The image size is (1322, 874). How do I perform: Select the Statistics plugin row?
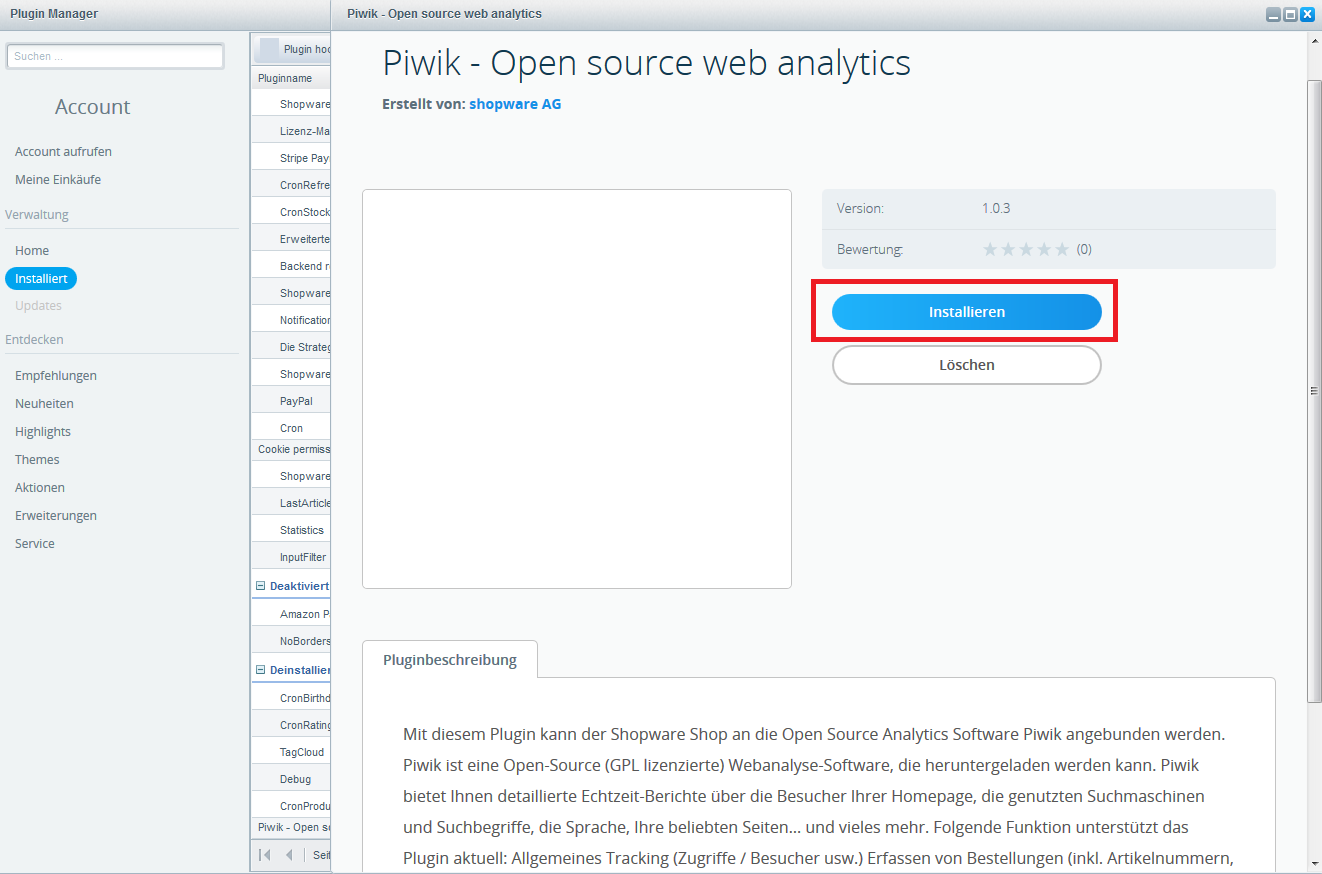291,530
